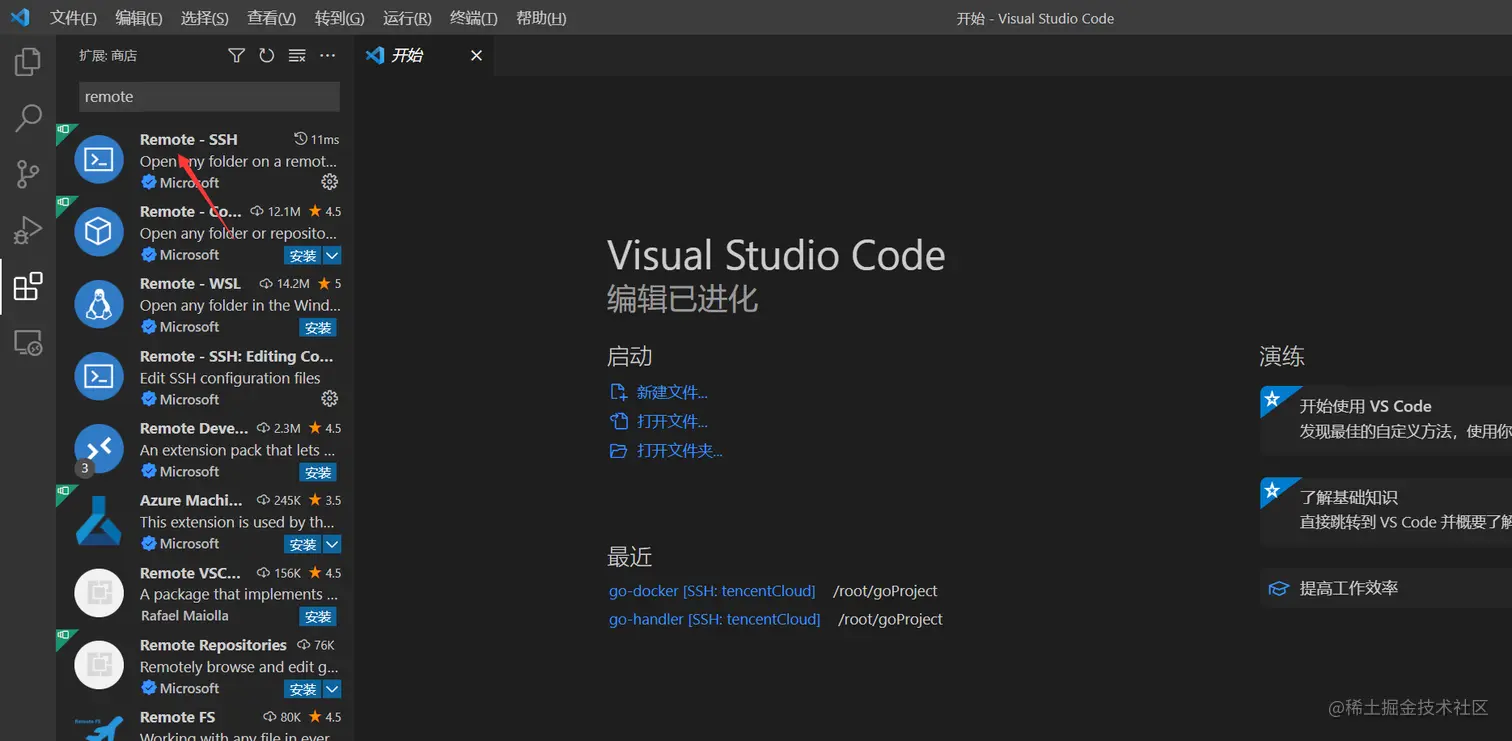Click the Azure Machine Learning extension icon

coord(99,521)
